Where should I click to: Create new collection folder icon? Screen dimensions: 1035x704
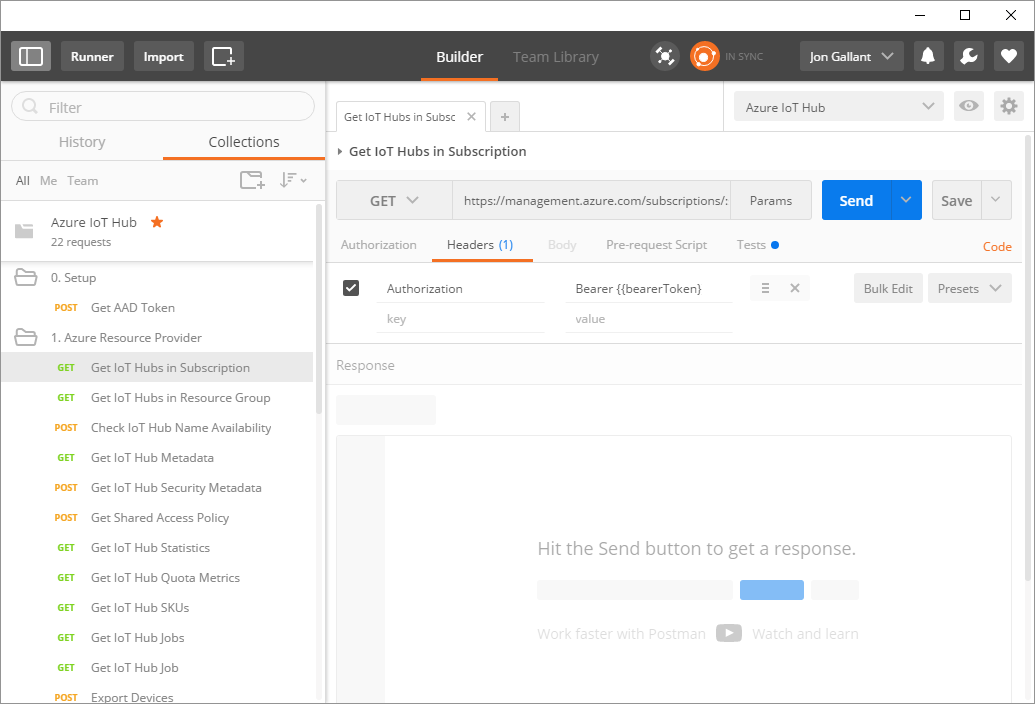[252, 180]
